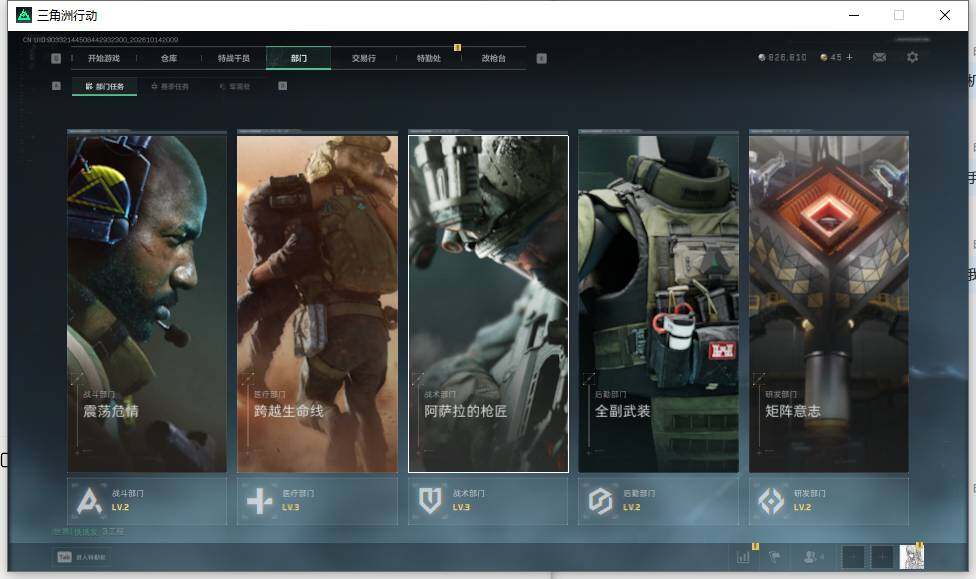Click the flag icon in bottom bar

pyautogui.click(x=775, y=557)
